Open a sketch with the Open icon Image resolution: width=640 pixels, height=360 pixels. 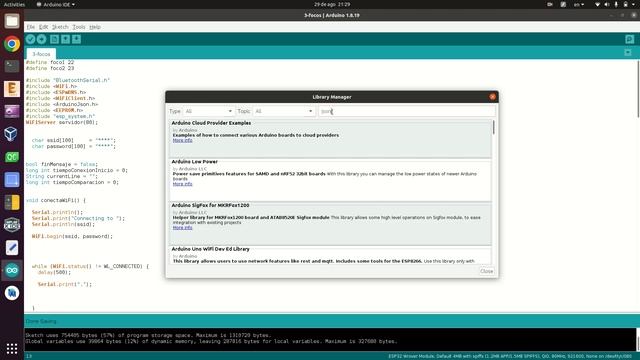pos(65,39)
